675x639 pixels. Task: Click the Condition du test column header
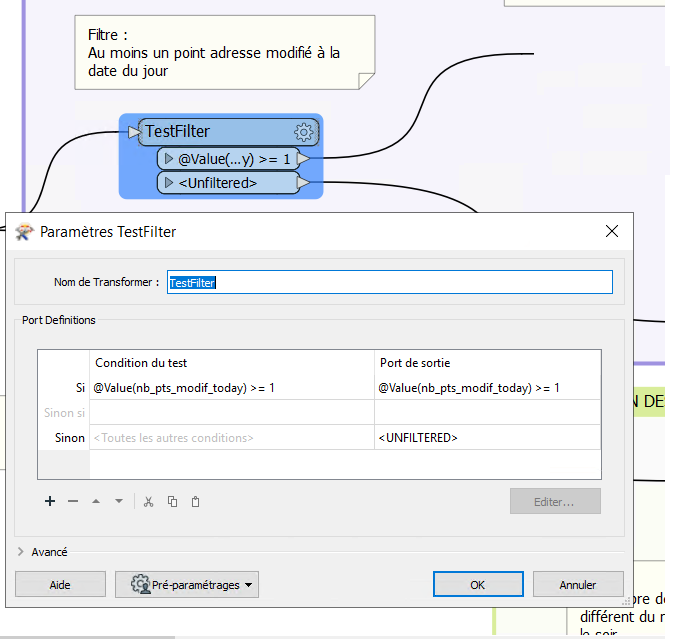pyautogui.click(x=232, y=363)
